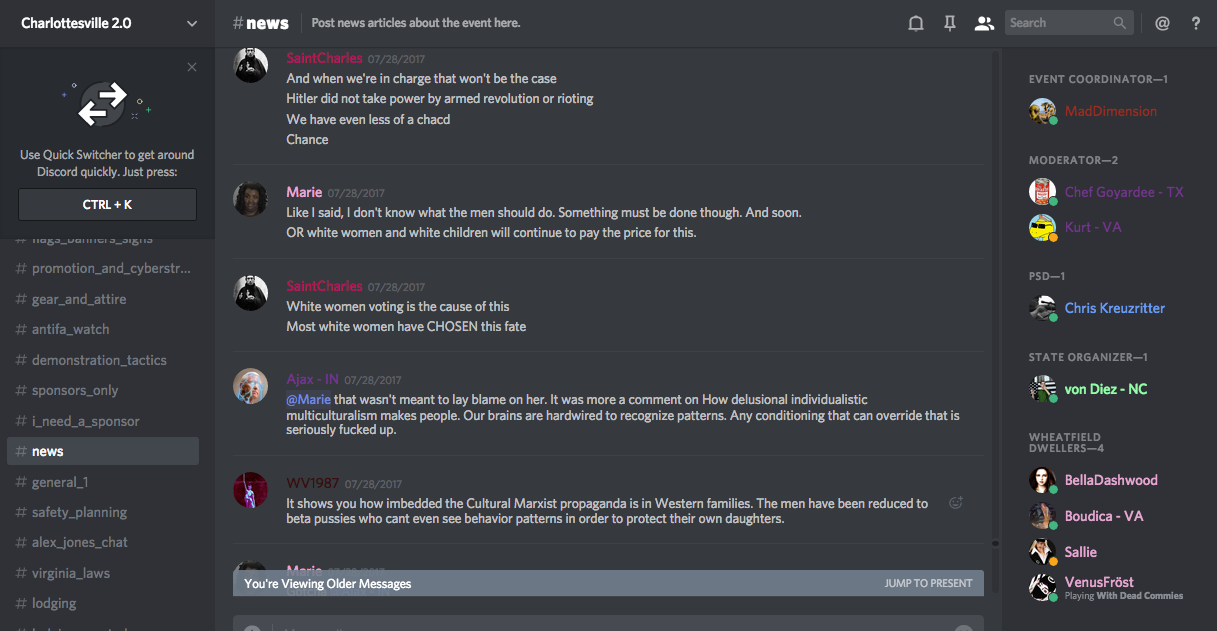The image size is (1217, 631).
Task: Switch to the general_1 channel
Action: 60,482
